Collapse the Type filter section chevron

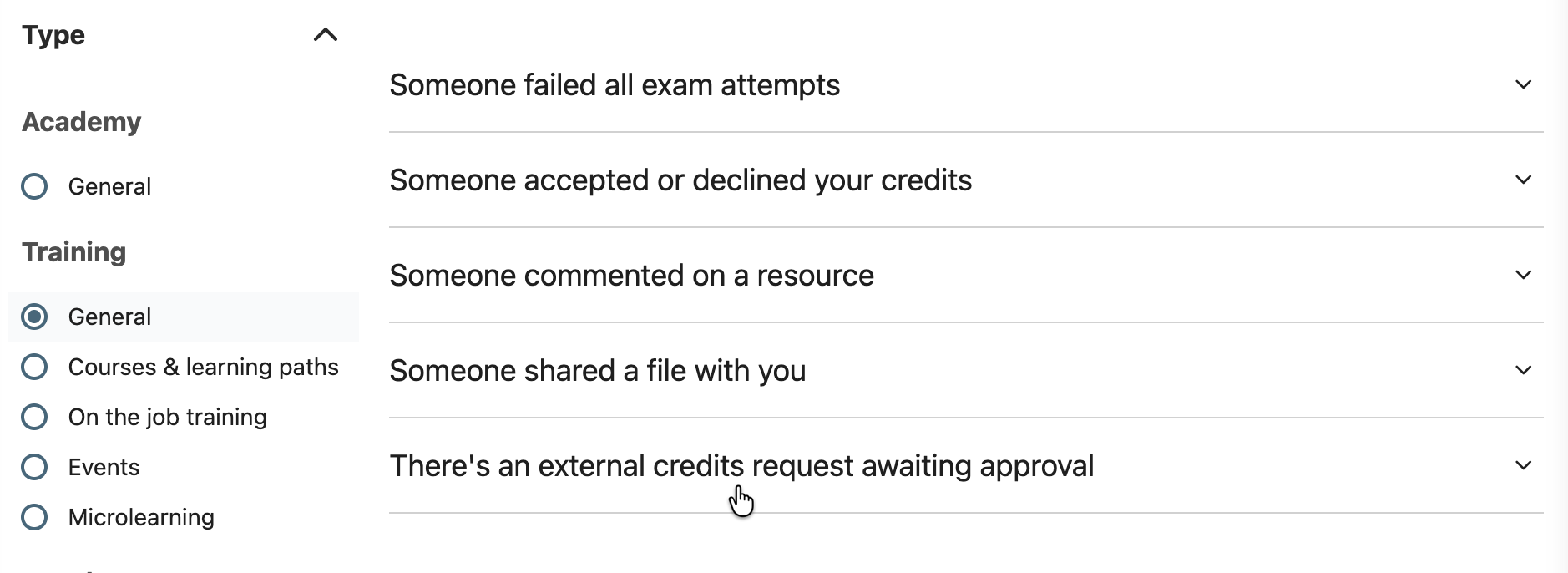click(x=325, y=35)
